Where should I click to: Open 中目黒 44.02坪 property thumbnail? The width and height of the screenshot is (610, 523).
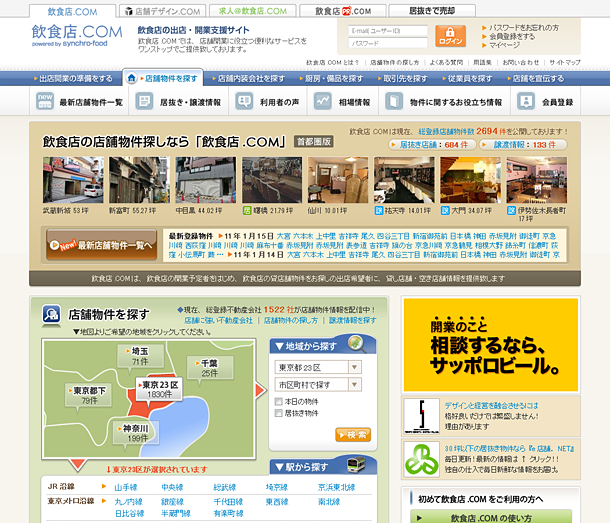pyautogui.click(x=206, y=180)
